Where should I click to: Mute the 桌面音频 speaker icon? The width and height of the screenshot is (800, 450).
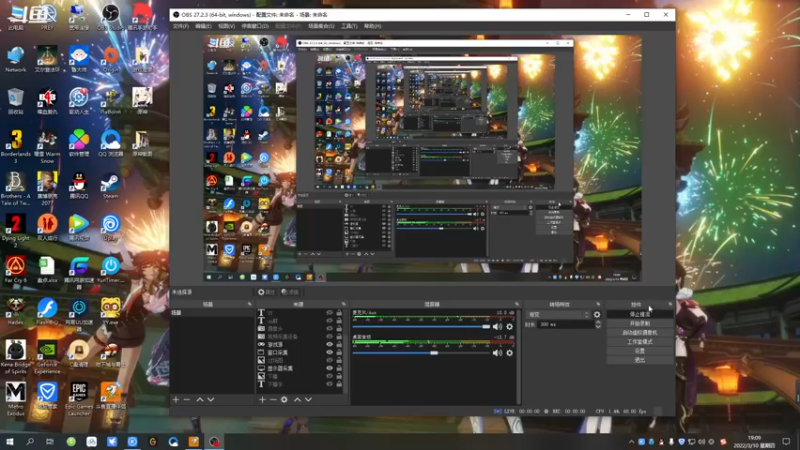pyautogui.click(x=497, y=353)
